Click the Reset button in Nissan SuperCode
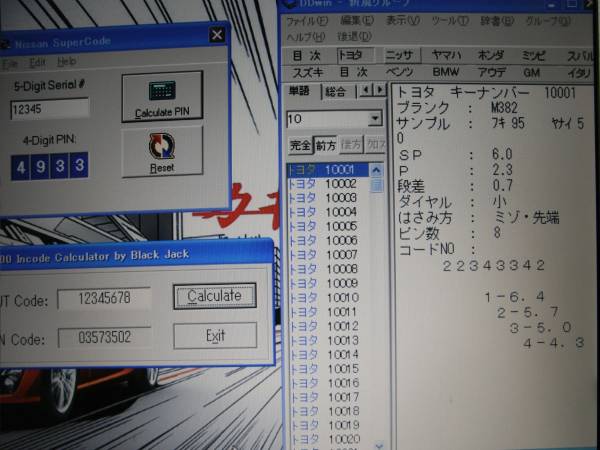 [162, 152]
